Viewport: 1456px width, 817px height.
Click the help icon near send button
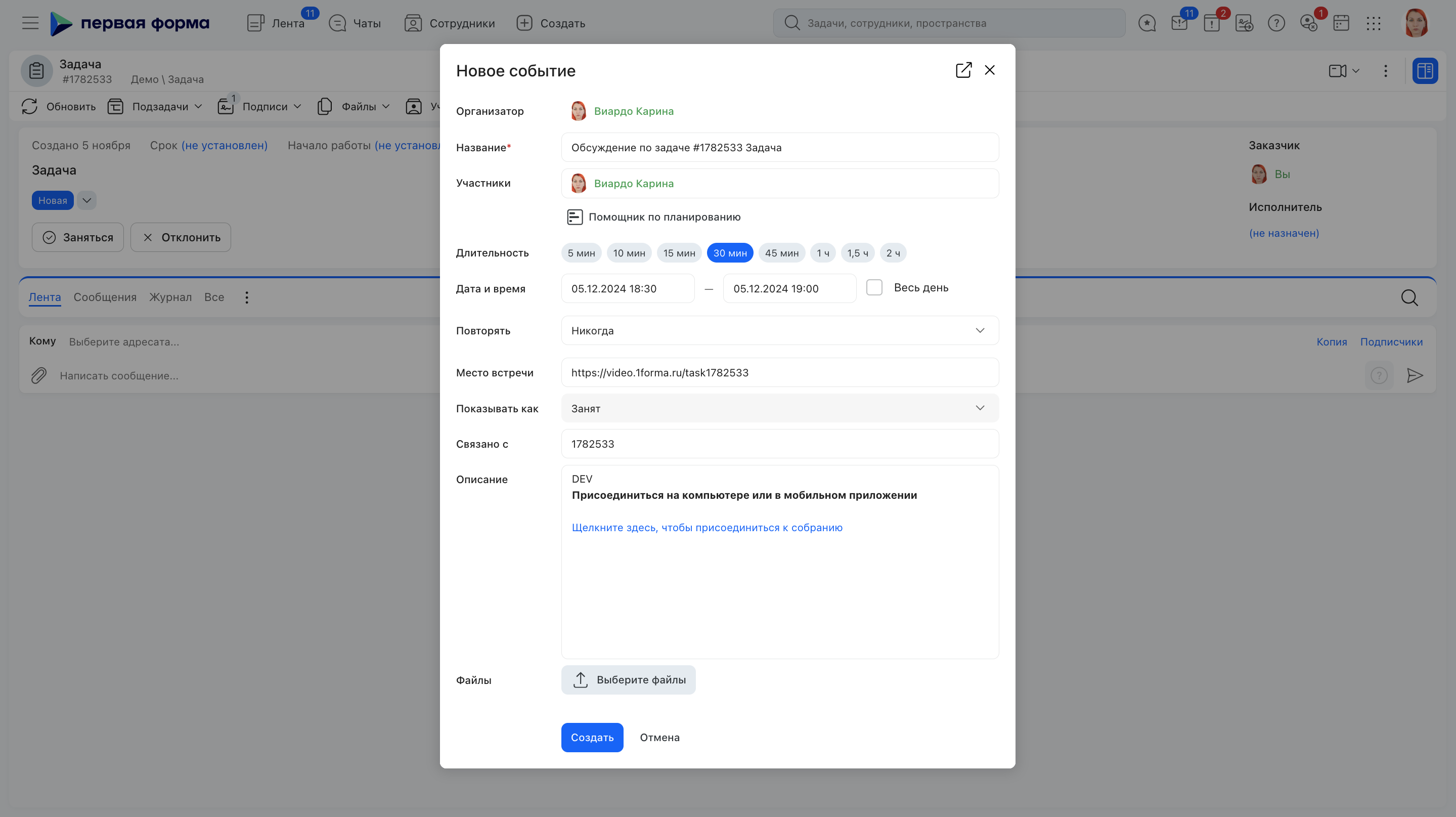click(x=1379, y=375)
